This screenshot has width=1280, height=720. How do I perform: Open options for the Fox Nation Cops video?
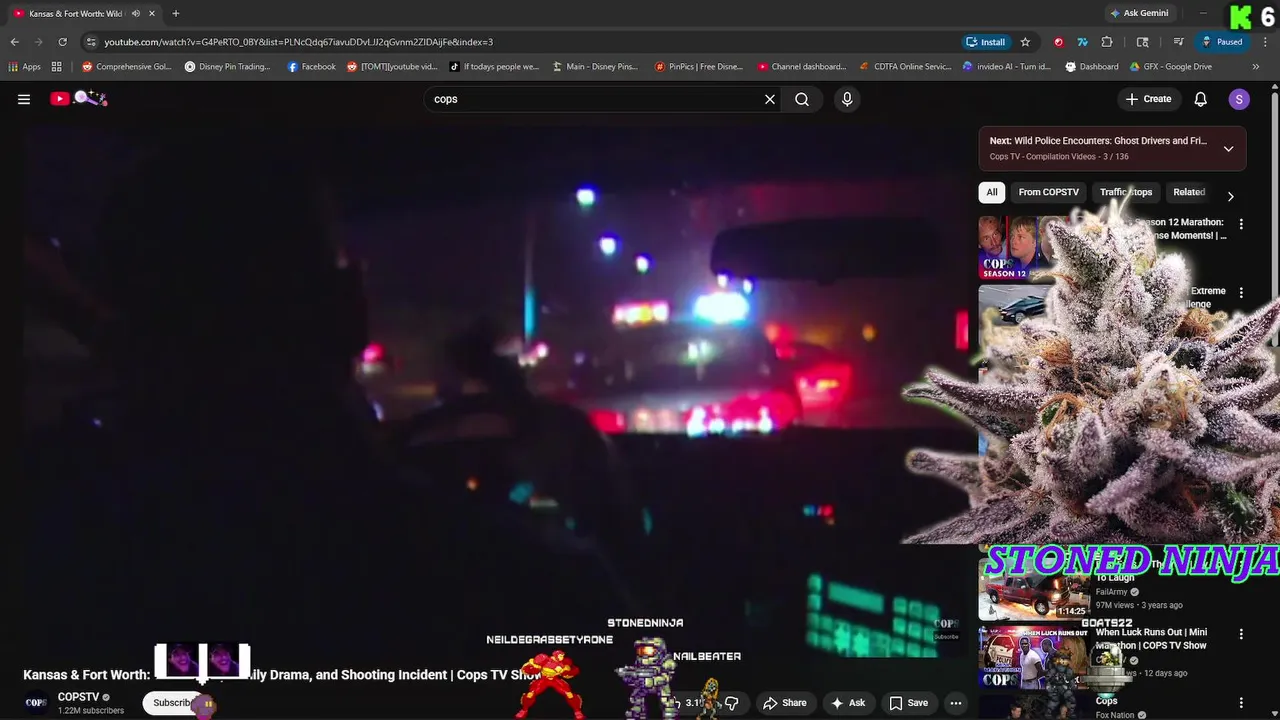click(1241, 703)
